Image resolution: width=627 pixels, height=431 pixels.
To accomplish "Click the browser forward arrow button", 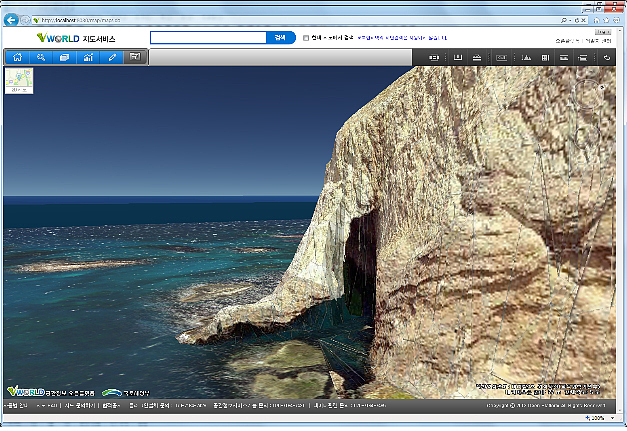I will pyautogui.click(x=25, y=20).
